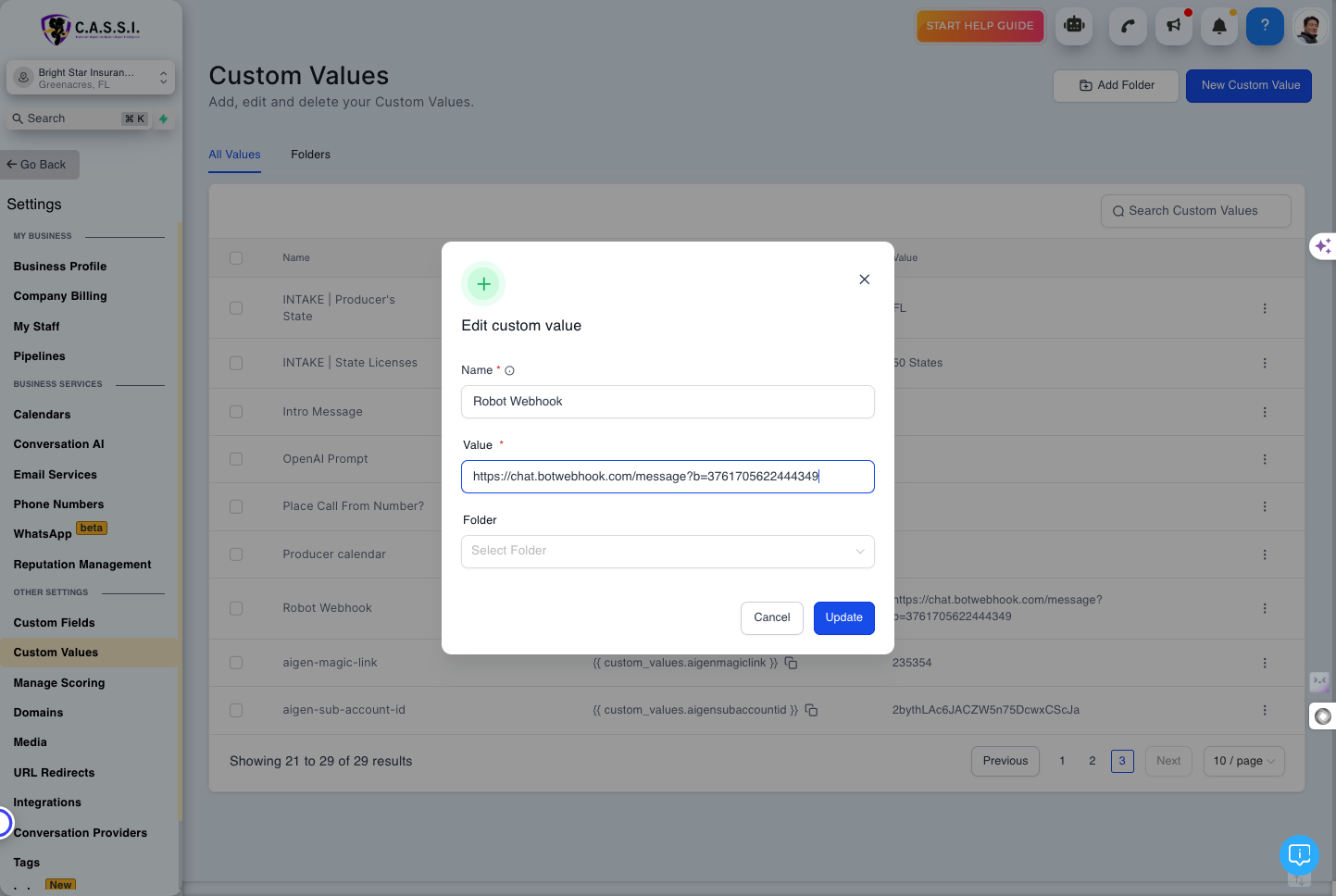Click the info icon next to Name
Image resolution: width=1336 pixels, height=896 pixels.
pos(509,370)
